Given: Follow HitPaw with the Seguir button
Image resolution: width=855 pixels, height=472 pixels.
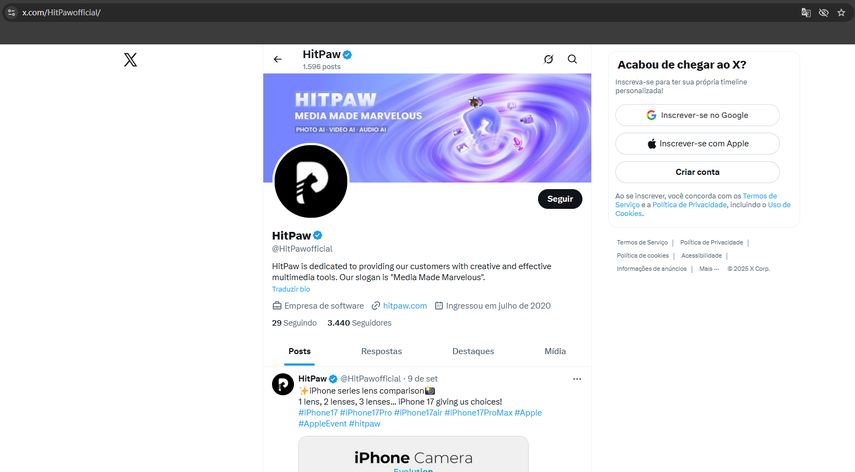Looking at the screenshot, I should [559, 199].
